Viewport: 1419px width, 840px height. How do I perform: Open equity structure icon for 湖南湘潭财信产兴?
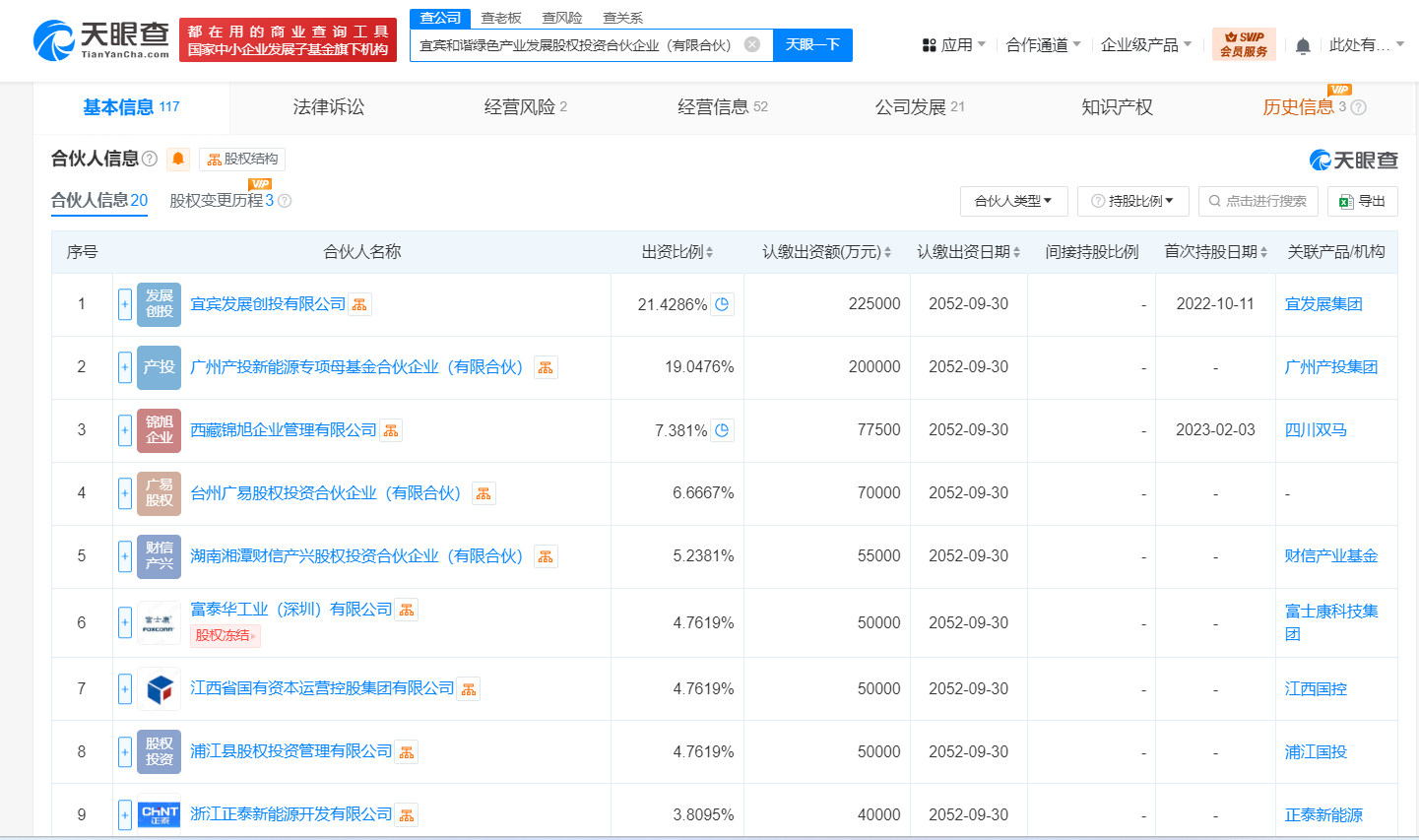[546, 556]
